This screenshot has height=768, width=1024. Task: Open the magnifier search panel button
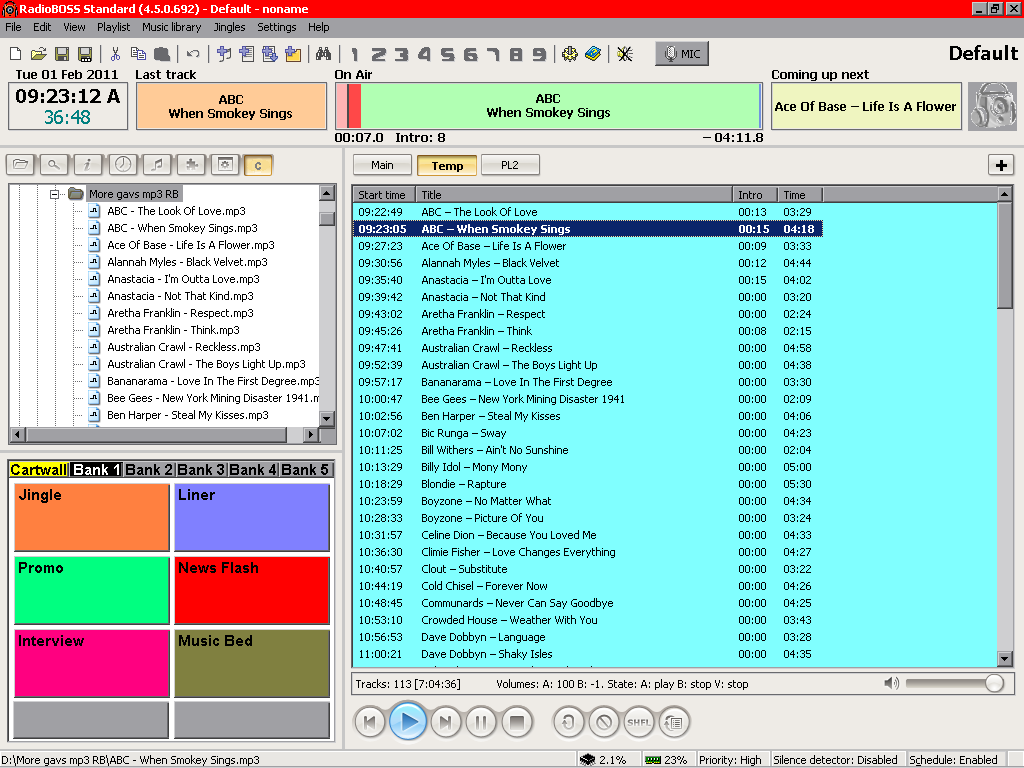pos(54,165)
